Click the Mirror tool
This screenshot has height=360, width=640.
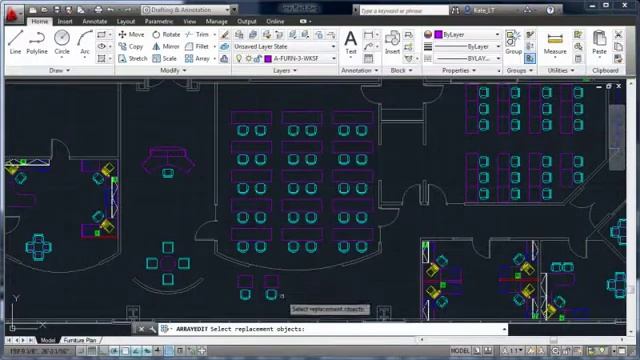pos(166,47)
